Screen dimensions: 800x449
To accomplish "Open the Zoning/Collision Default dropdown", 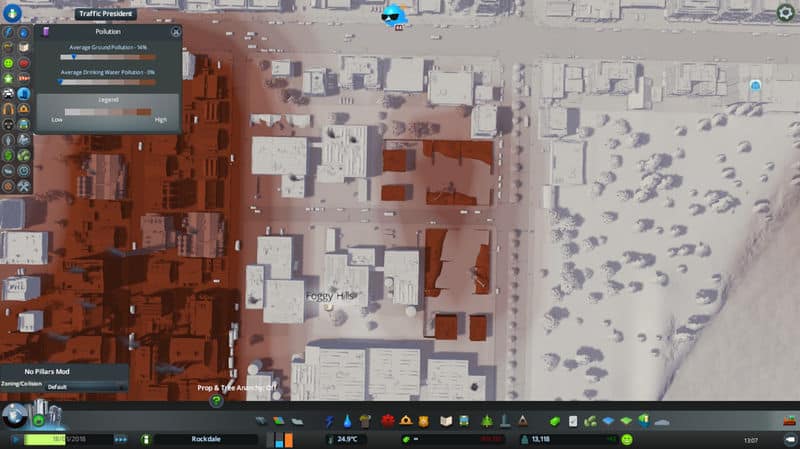I will point(86,386).
